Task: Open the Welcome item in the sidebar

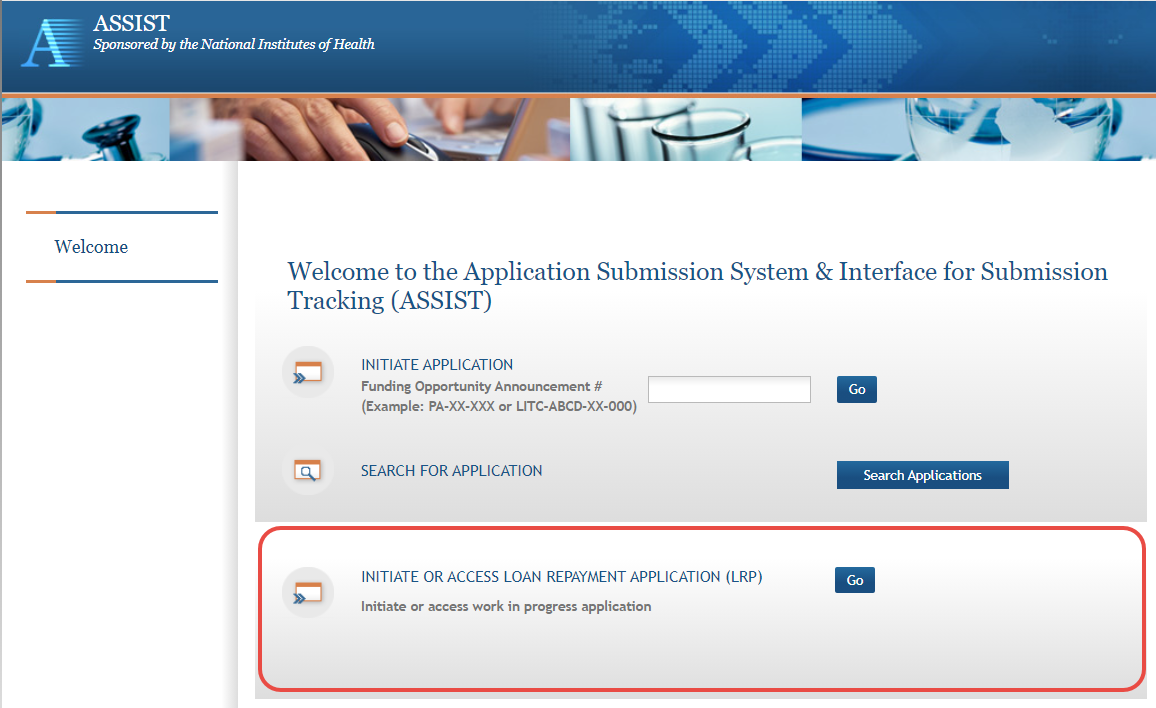Action: pos(91,247)
